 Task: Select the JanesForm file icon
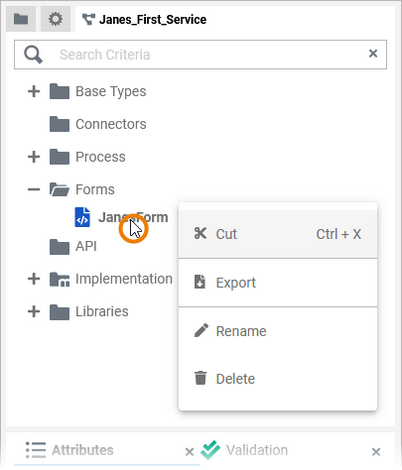coord(82,217)
